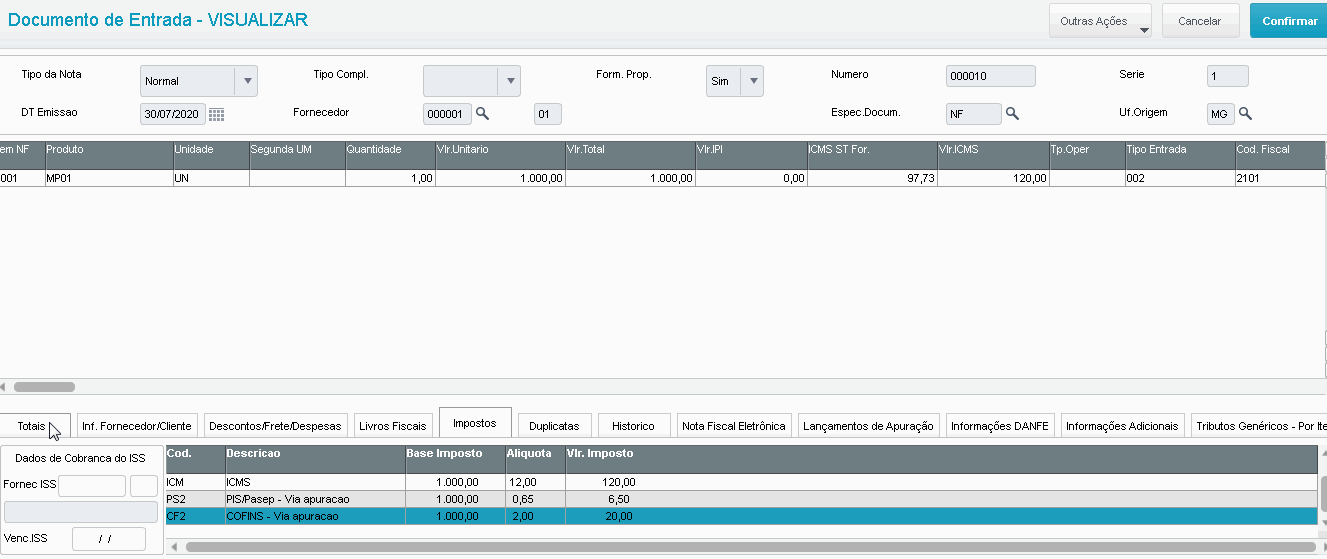The height and width of the screenshot is (559, 1327).
Task: Click the Vlr. Imposto value 6,50
Action: (x=618, y=499)
